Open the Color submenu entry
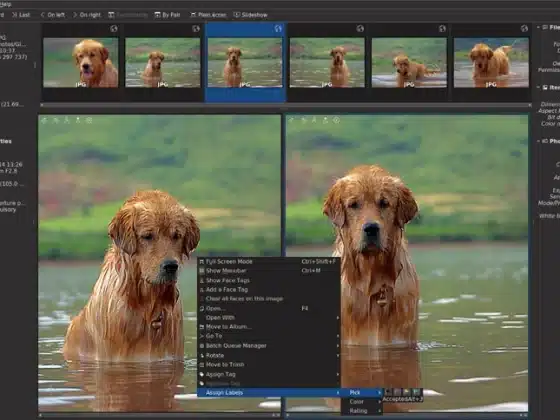Image resolution: width=560 pixels, height=420 pixels. click(361, 402)
